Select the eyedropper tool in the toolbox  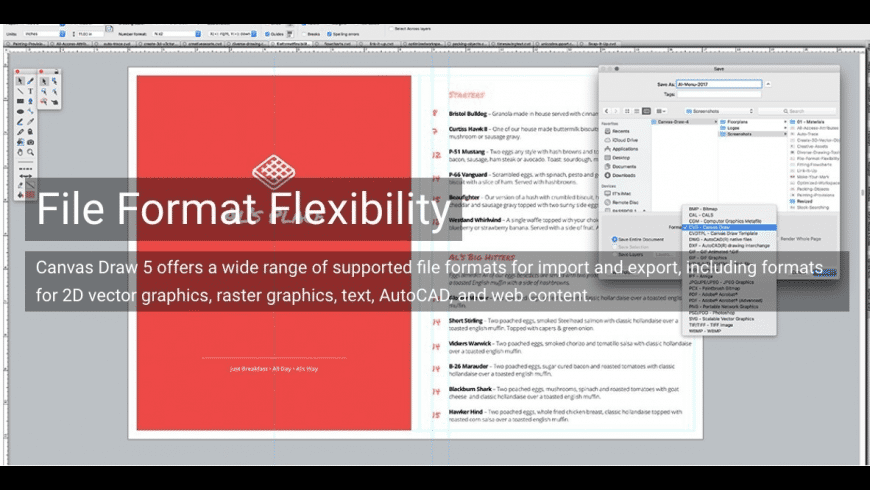(x=31, y=122)
